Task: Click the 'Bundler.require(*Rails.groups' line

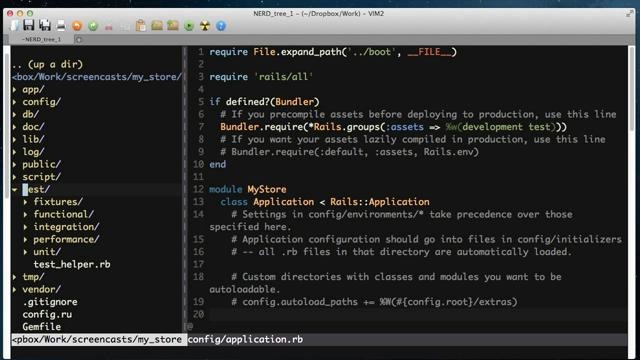Action: [x=393, y=127]
